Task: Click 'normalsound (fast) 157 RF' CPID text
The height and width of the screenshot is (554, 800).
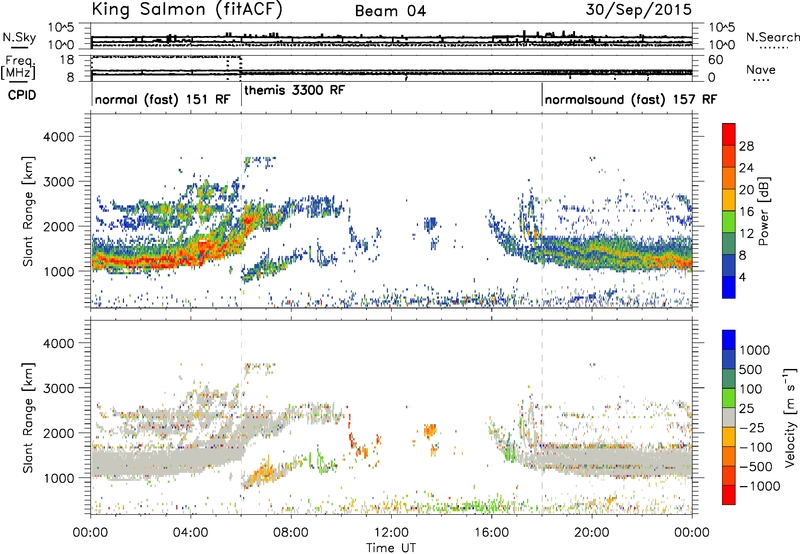Action: [x=631, y=99]
